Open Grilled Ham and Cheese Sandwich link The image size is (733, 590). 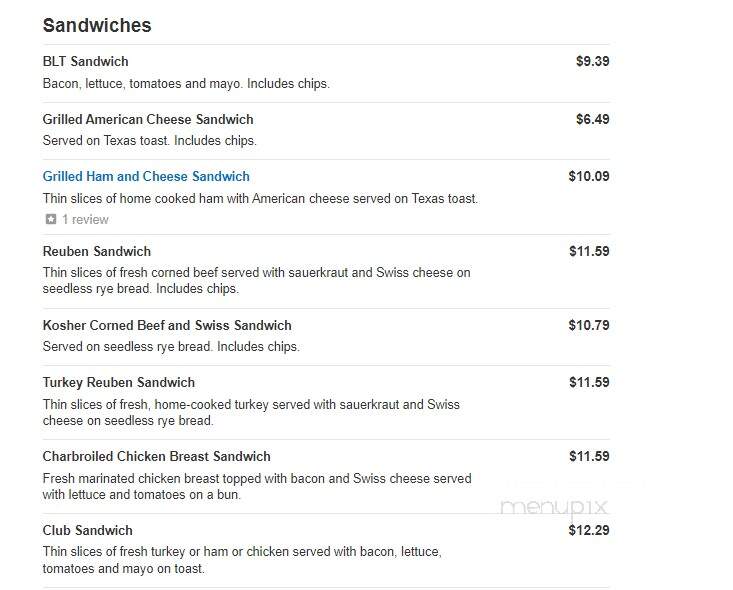click(x=146, y=176)
